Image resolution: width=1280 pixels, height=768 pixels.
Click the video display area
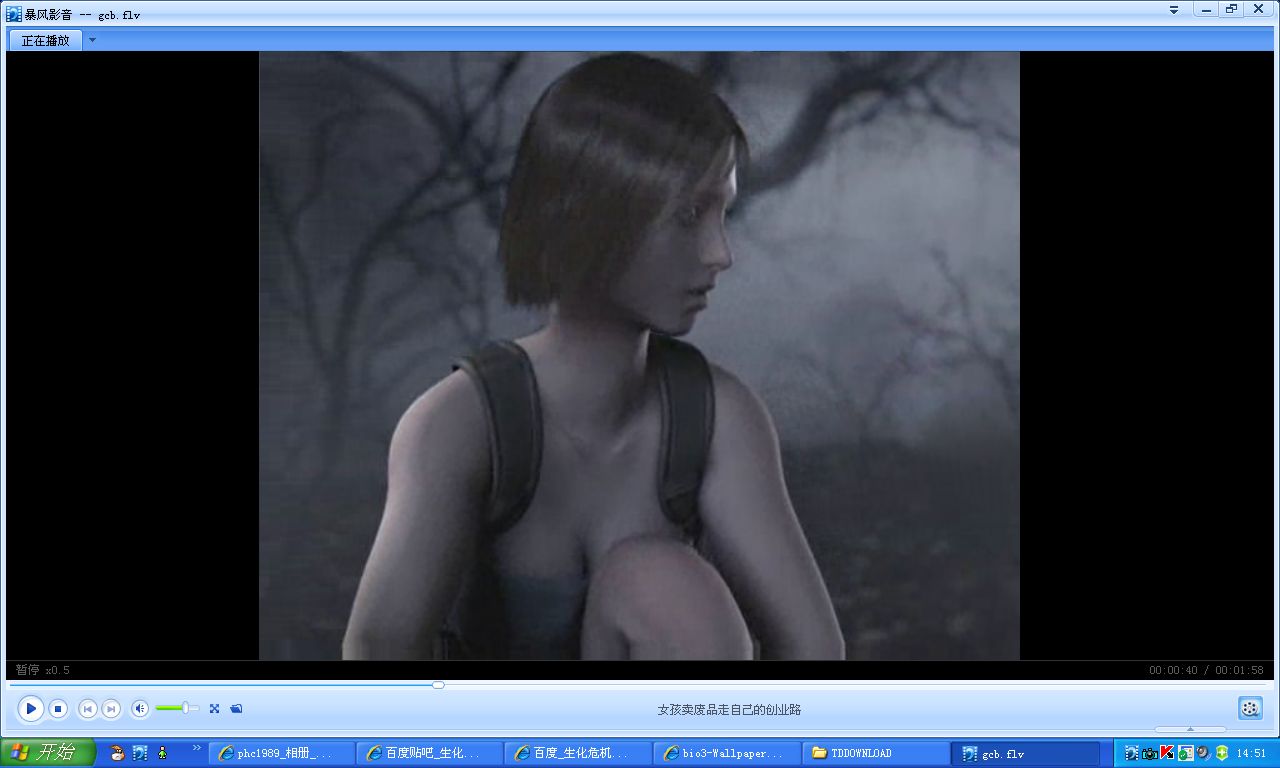(x=639, y=356)
